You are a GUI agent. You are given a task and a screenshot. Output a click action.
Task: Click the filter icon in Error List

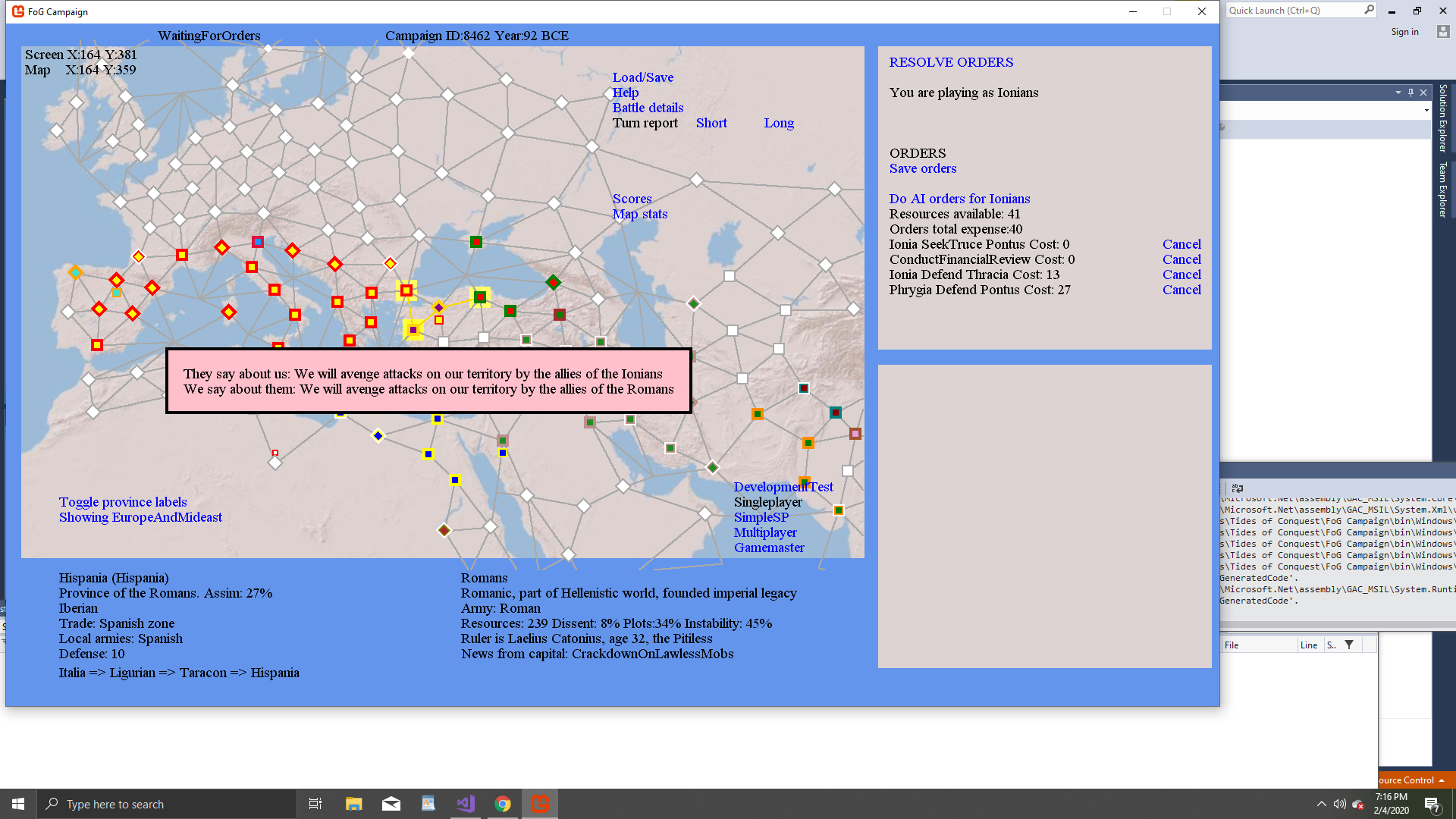[x=1349, y=645]
